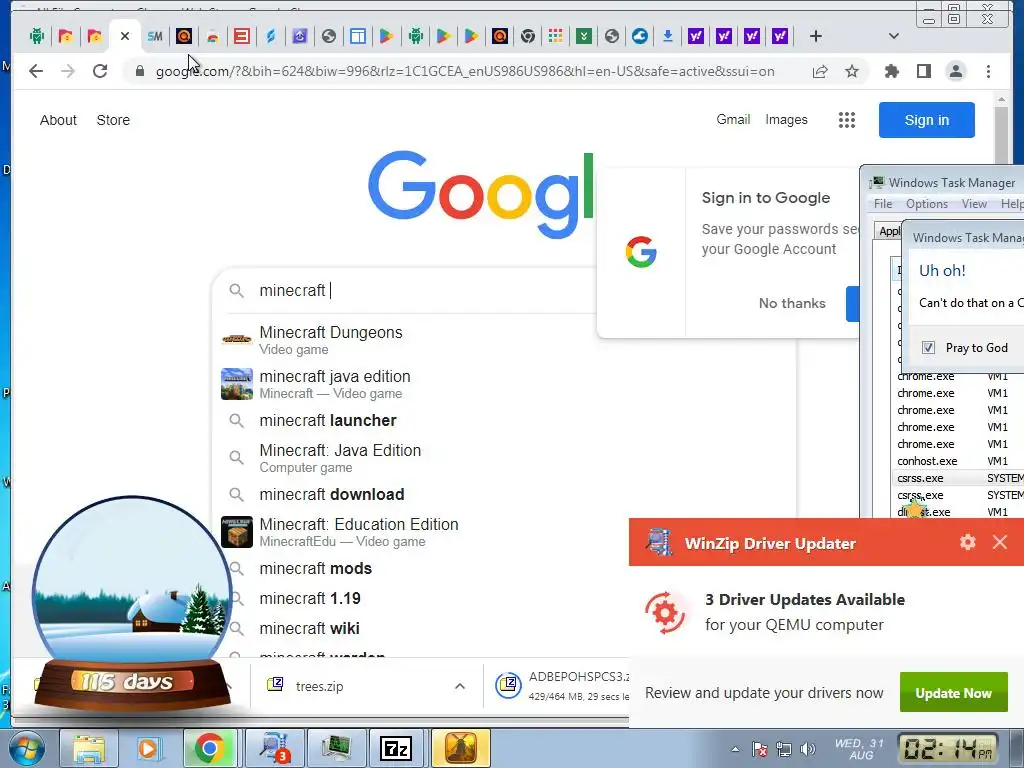Close the WinZip Driver Updater popup
This screenshot has height=768, width=1024.
click(x=1000, y=542)
